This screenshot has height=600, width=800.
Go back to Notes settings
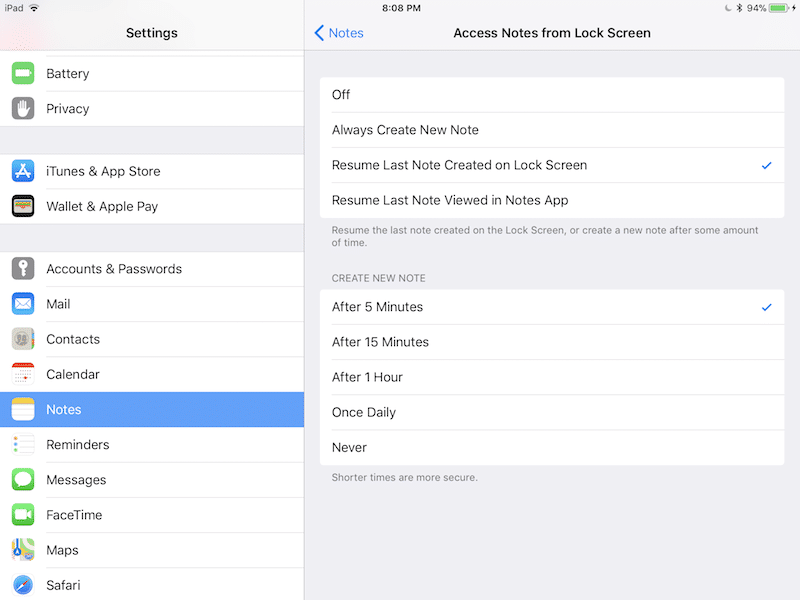coord(339,33)
